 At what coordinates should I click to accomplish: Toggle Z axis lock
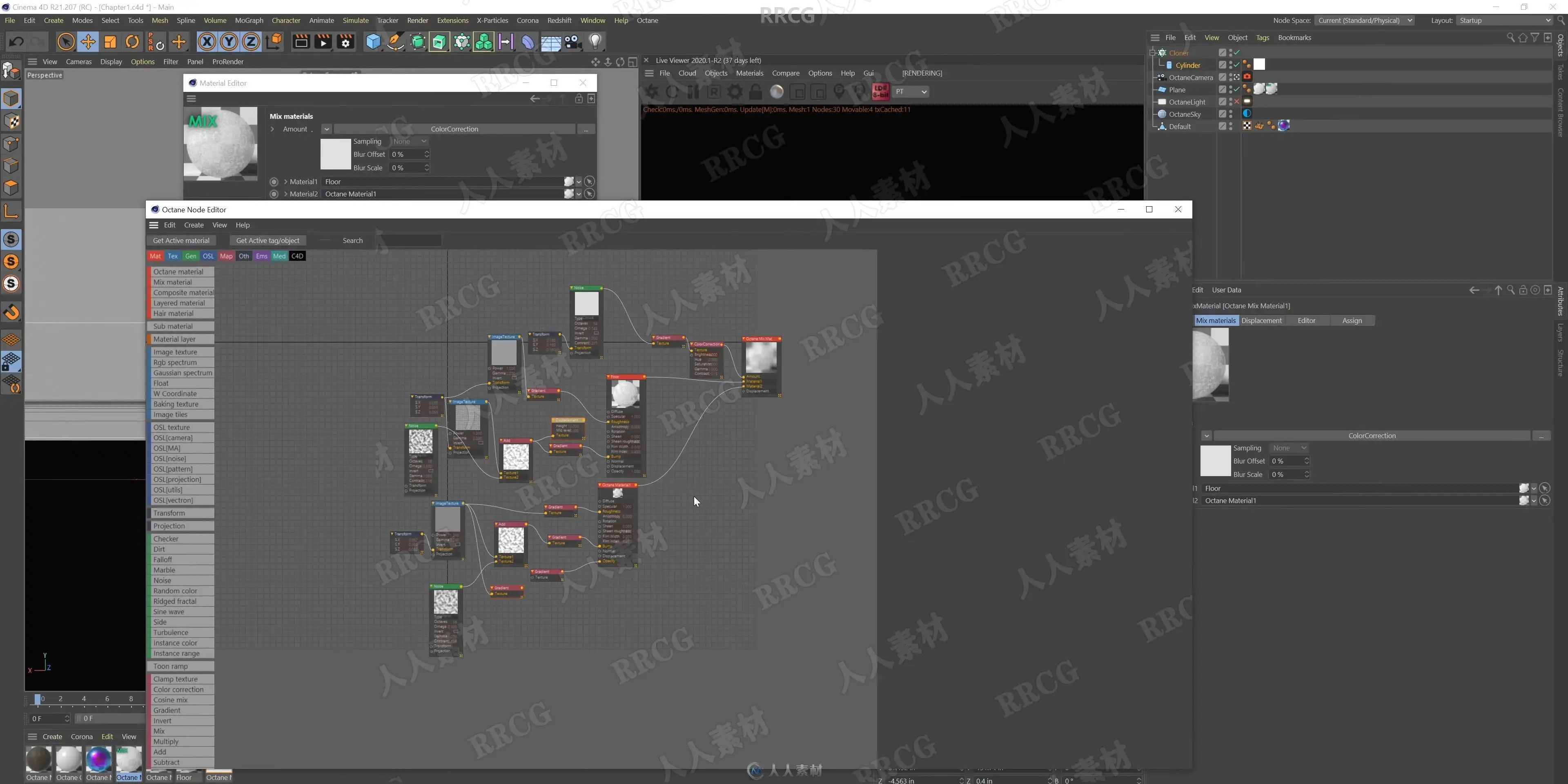(251, 41)
